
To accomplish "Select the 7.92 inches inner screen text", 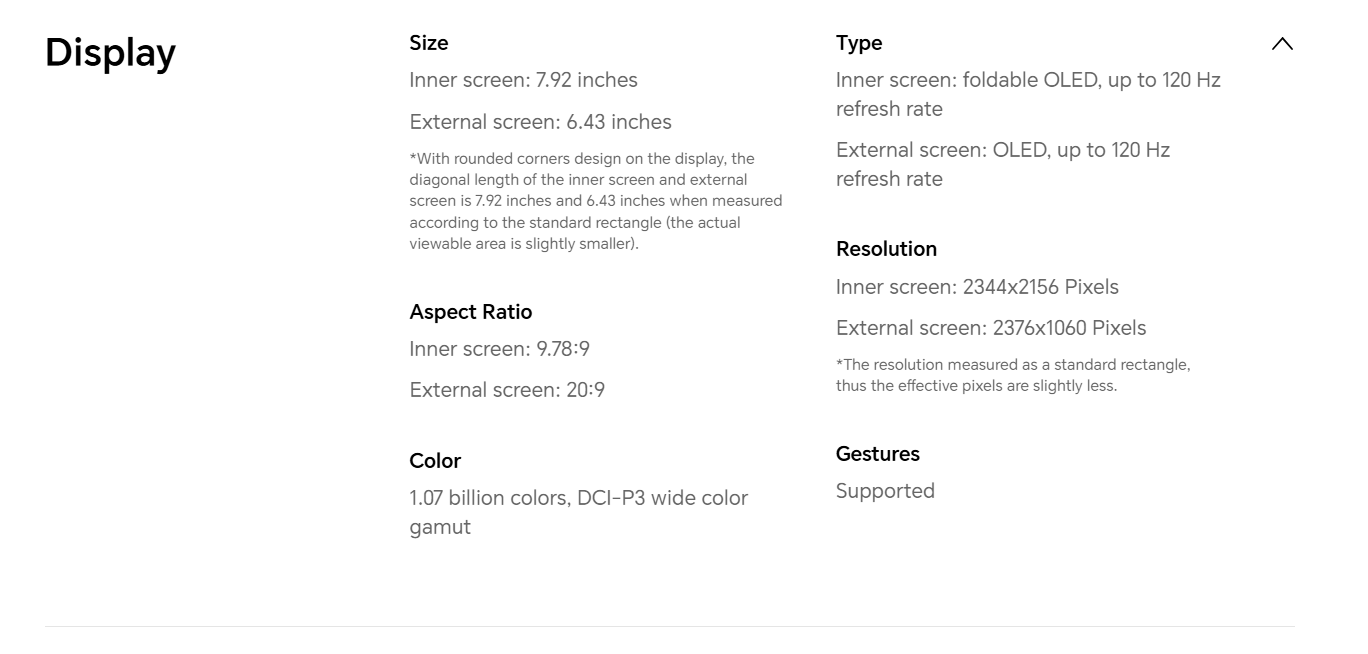I will click(x=523, y=80).
